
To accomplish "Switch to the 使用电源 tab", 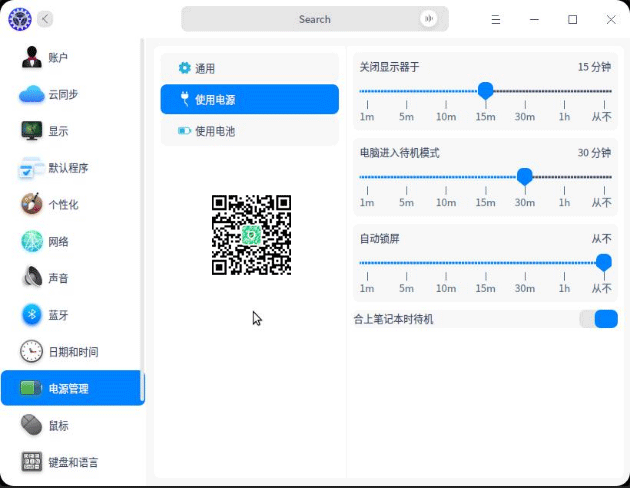I will pos(250,99).
